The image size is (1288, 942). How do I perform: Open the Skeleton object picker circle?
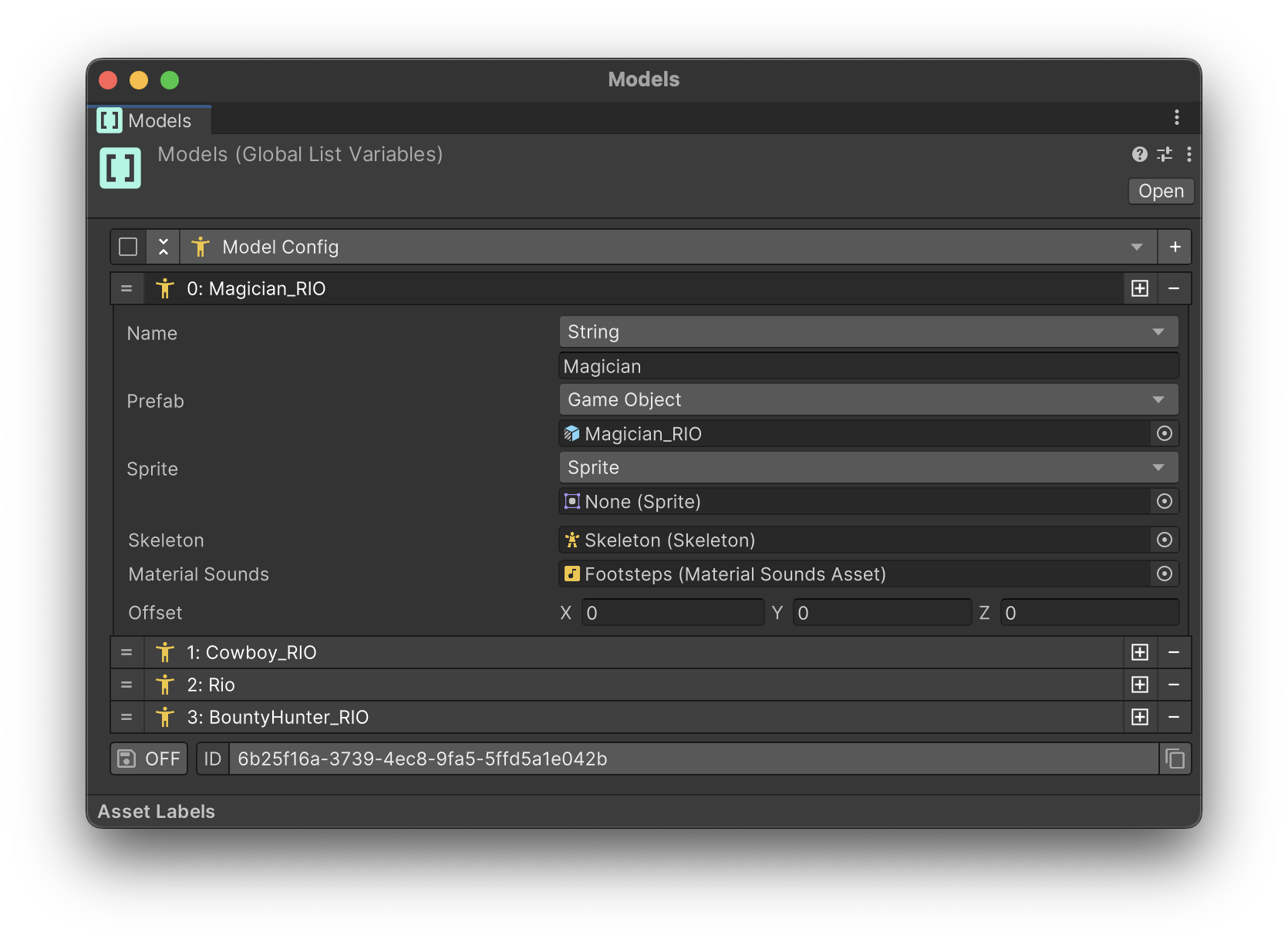pos(1164,540)
